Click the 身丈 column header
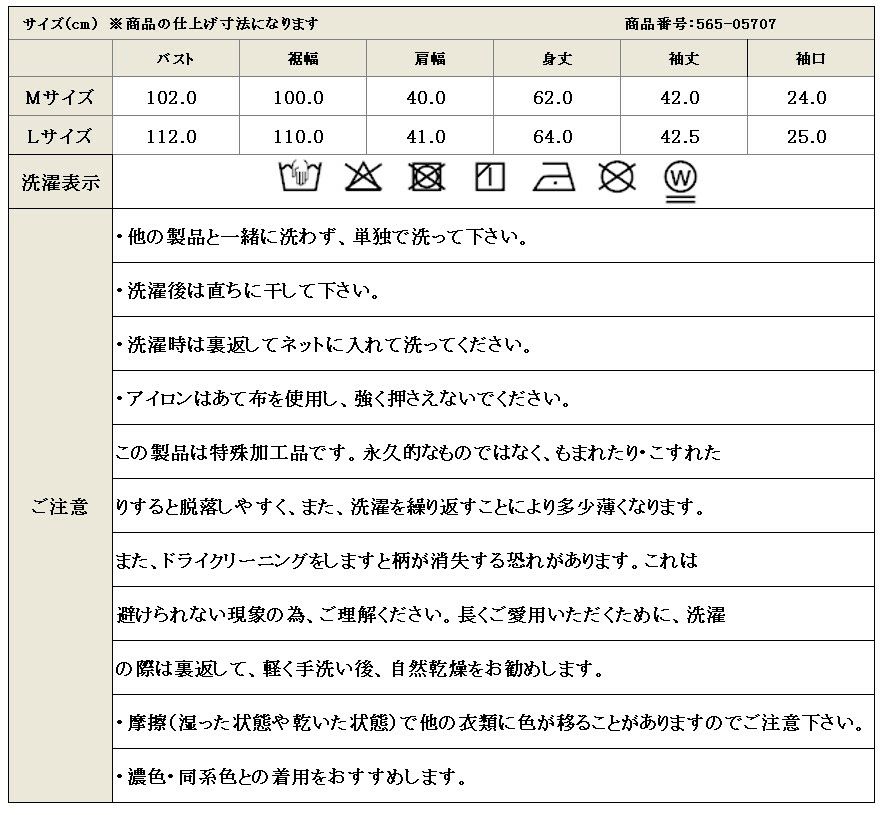The image size is (882, 815). pyautogui.click(x=557, y=59)
